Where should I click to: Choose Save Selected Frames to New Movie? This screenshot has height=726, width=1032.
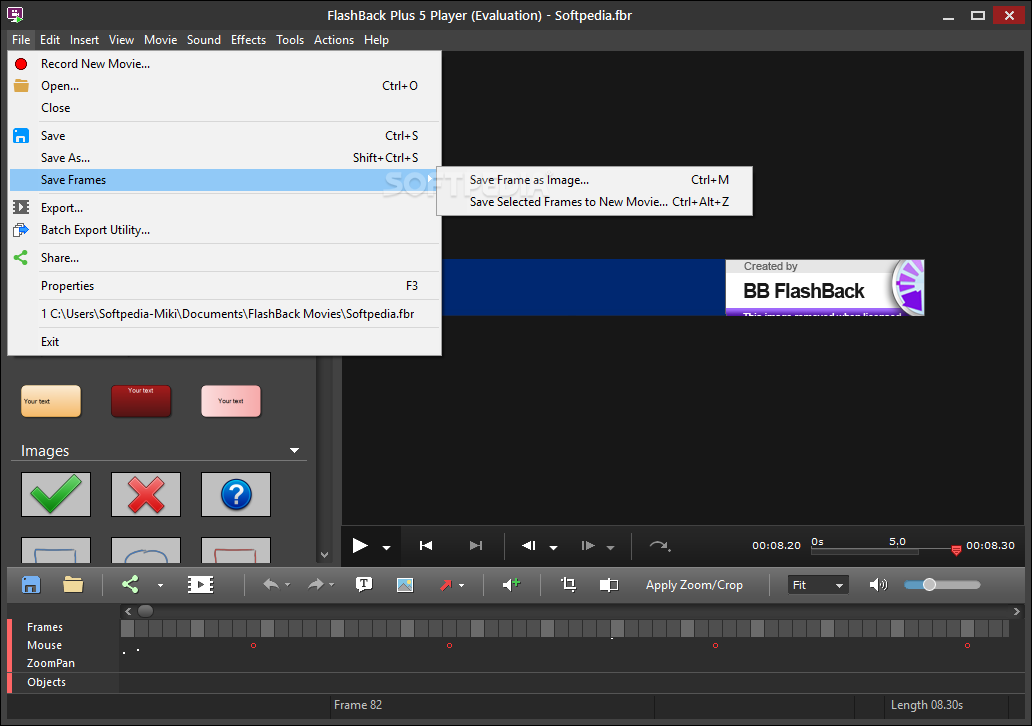click(594, 202)
